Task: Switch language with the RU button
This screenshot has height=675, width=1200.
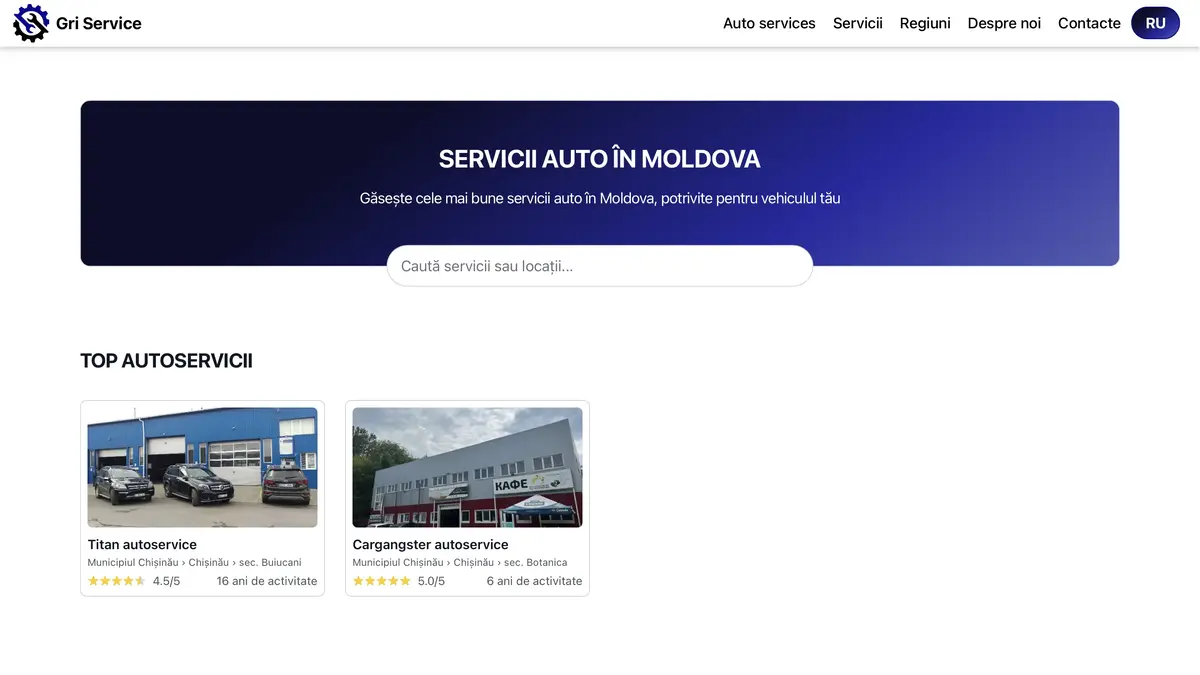Action: (x=1155, y=23)
